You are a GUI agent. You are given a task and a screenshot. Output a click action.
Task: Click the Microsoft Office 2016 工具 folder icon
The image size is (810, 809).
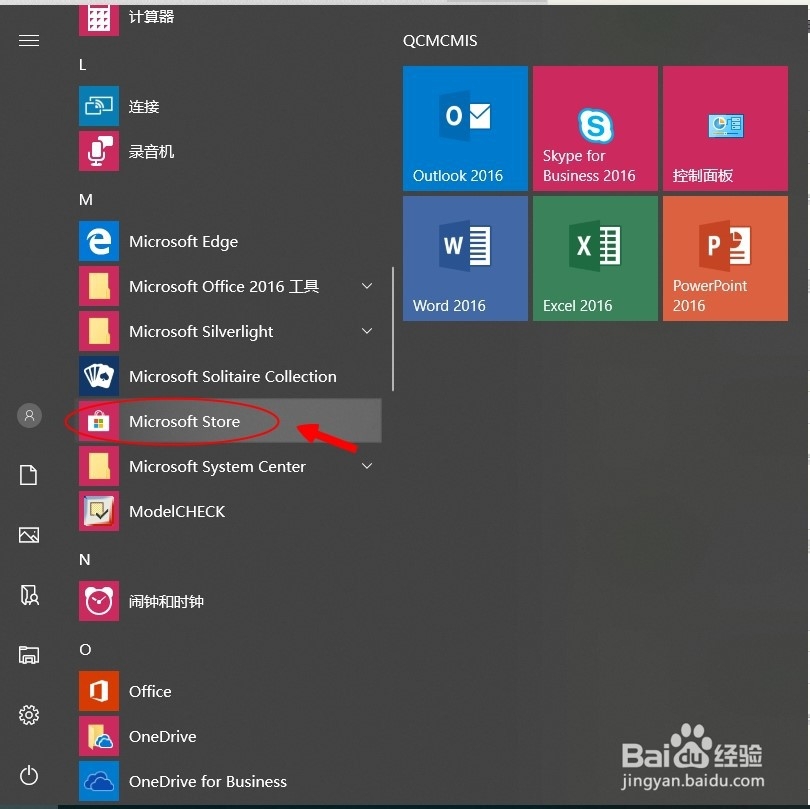tap(99, 286)
